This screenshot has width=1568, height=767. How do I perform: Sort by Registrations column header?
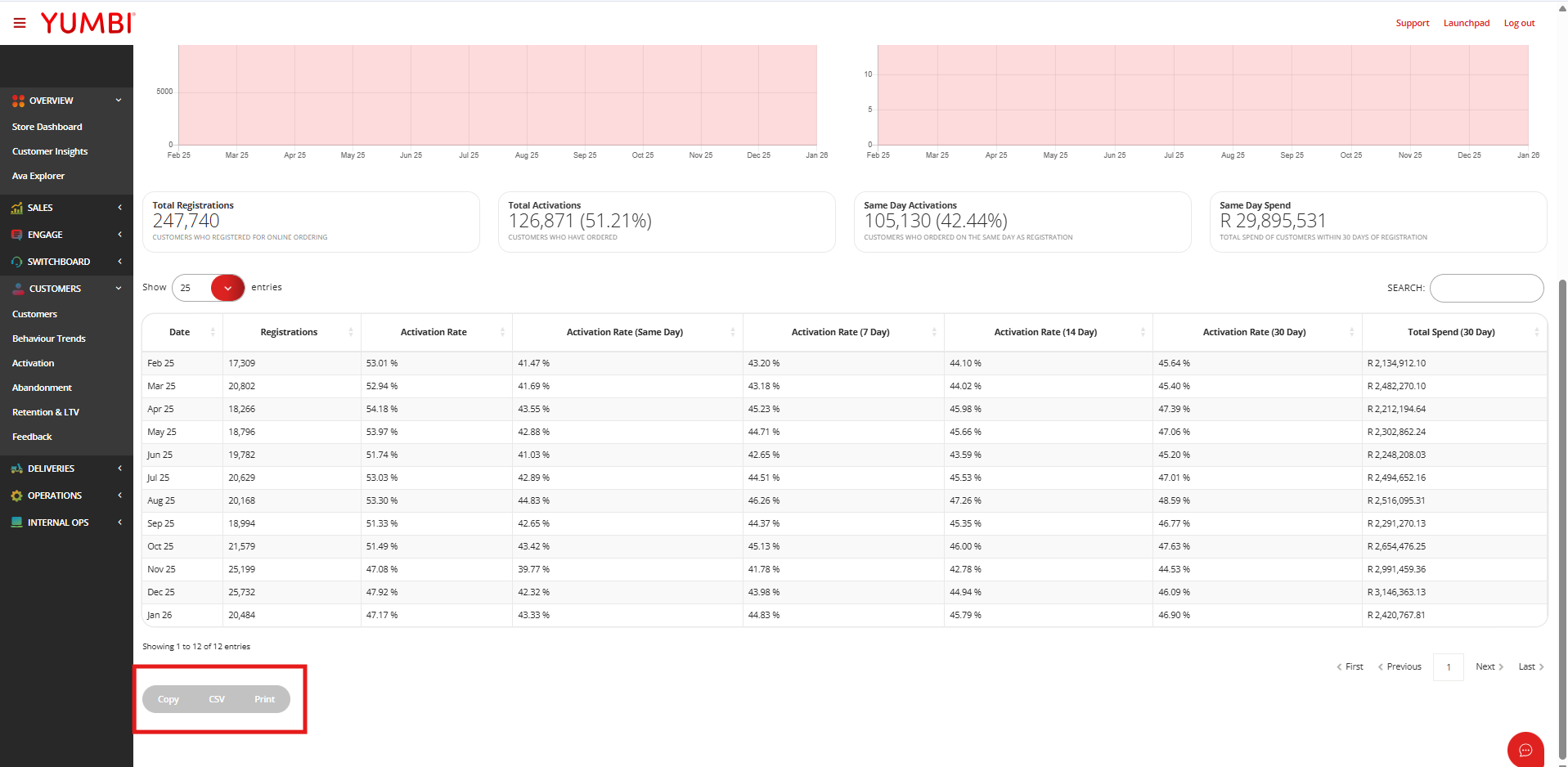click(x=289, y=332)
